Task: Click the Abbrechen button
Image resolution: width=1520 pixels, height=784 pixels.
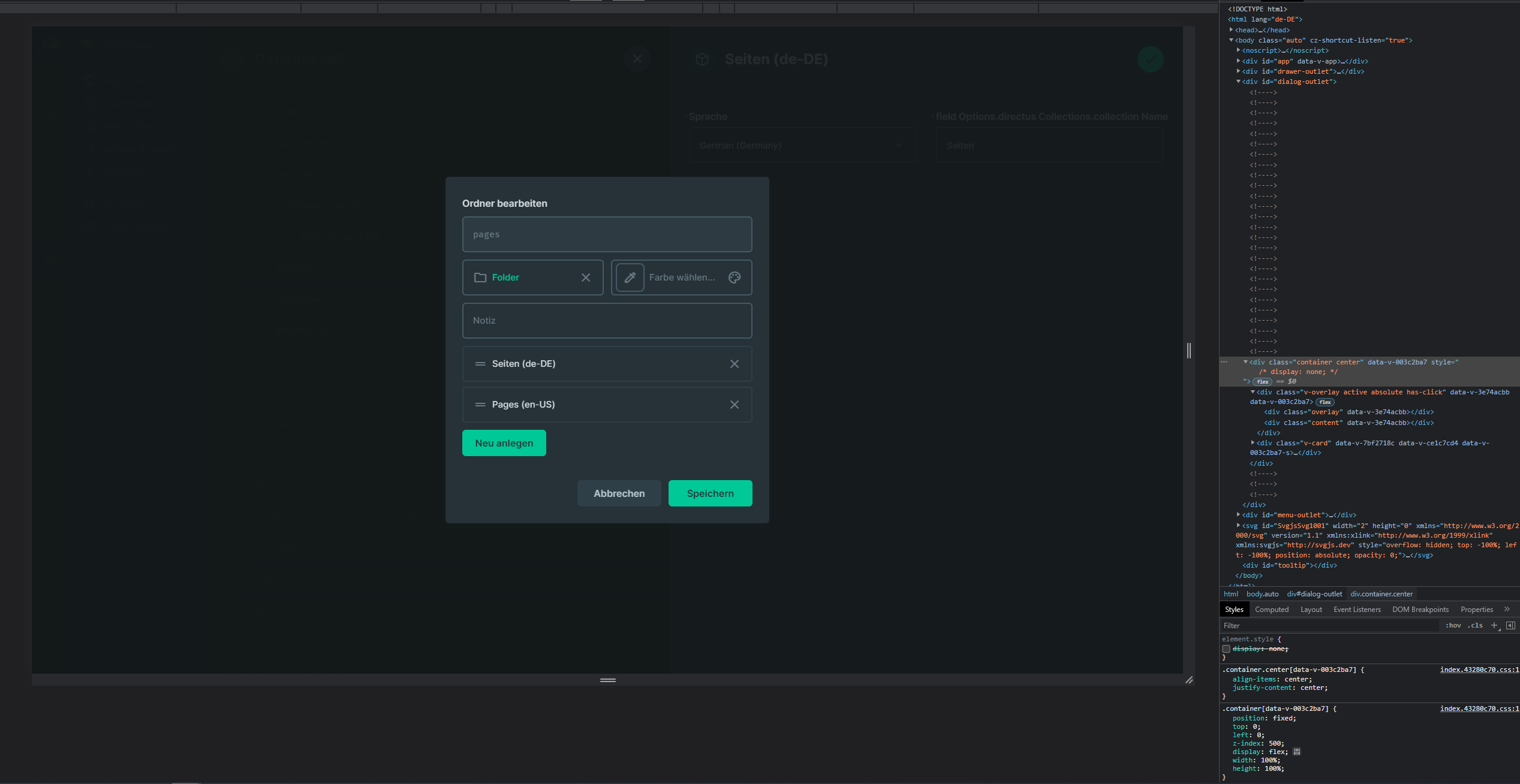Action: 619,493
